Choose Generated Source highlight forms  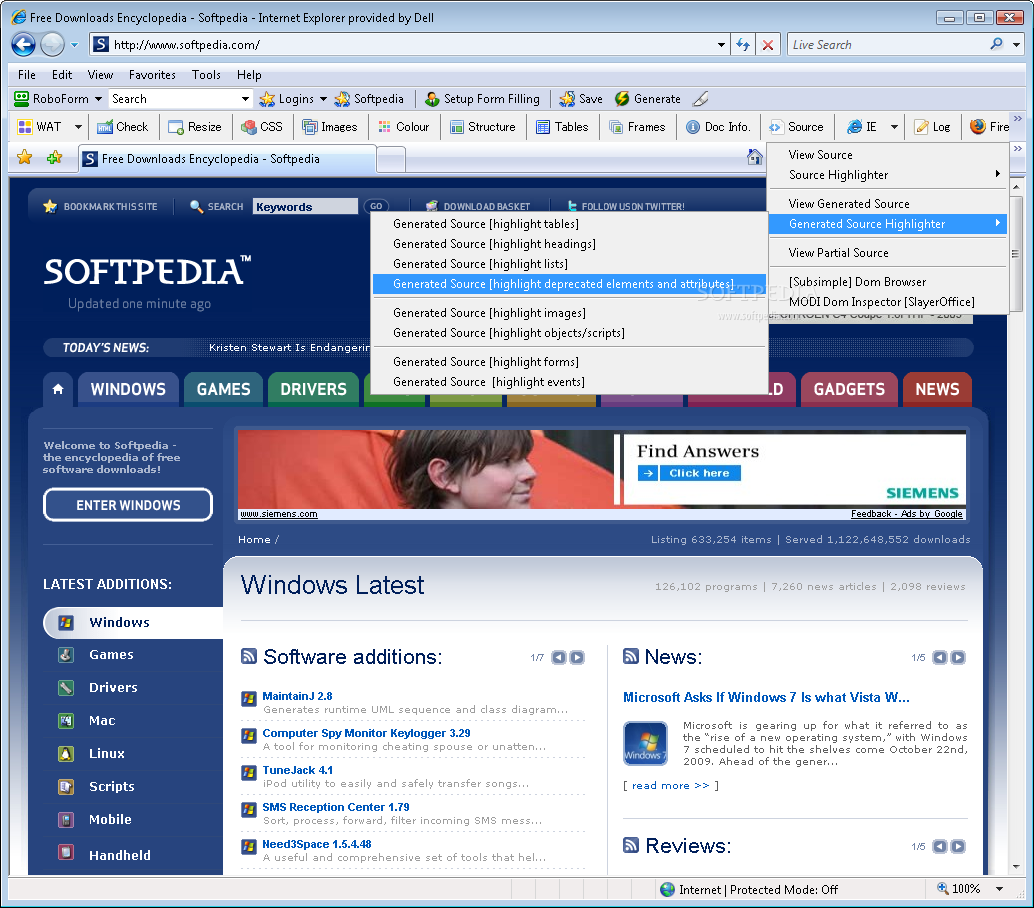[x=570, y=362]
